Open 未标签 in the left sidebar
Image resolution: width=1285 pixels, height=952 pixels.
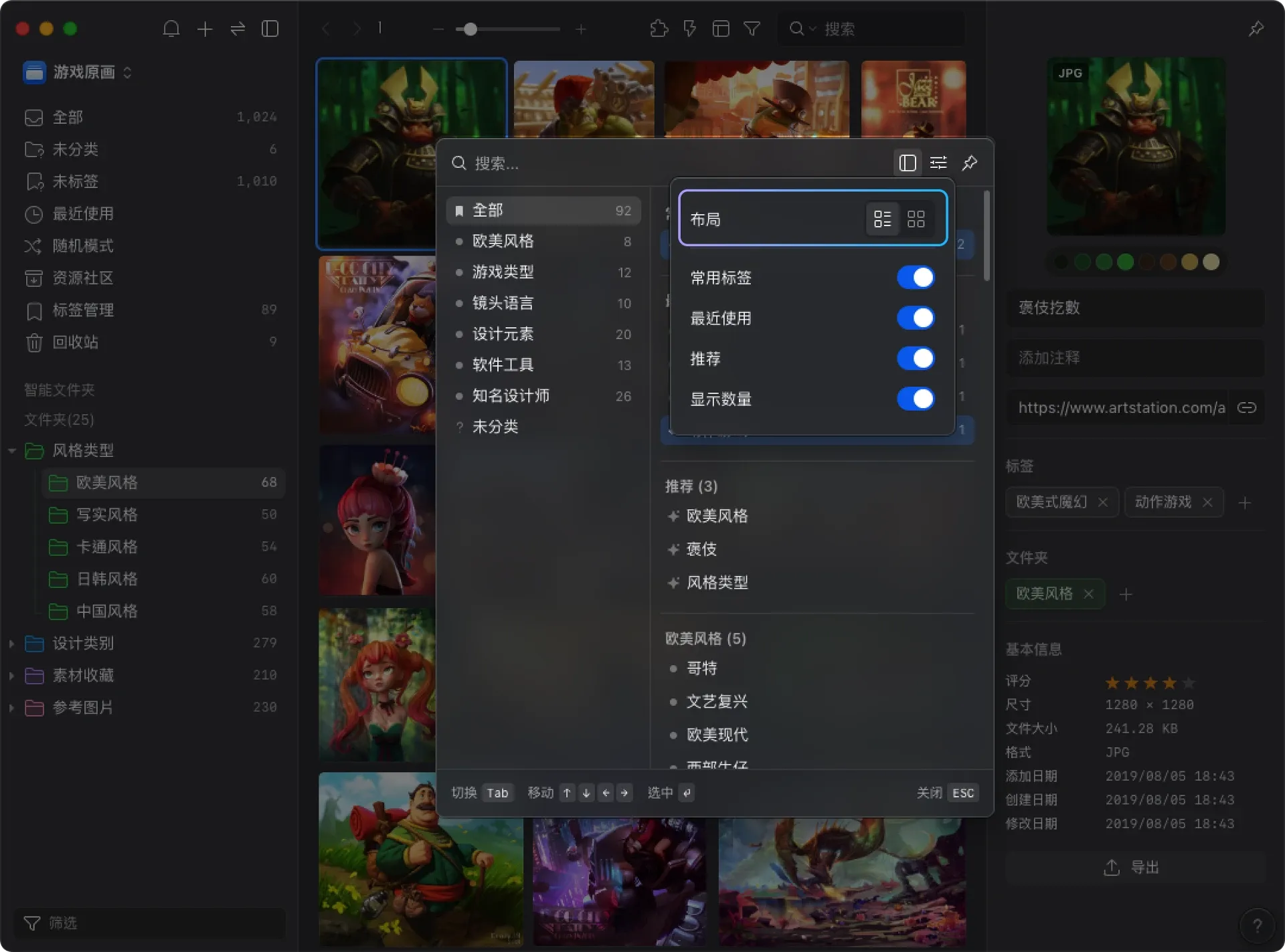coord(151,181)
